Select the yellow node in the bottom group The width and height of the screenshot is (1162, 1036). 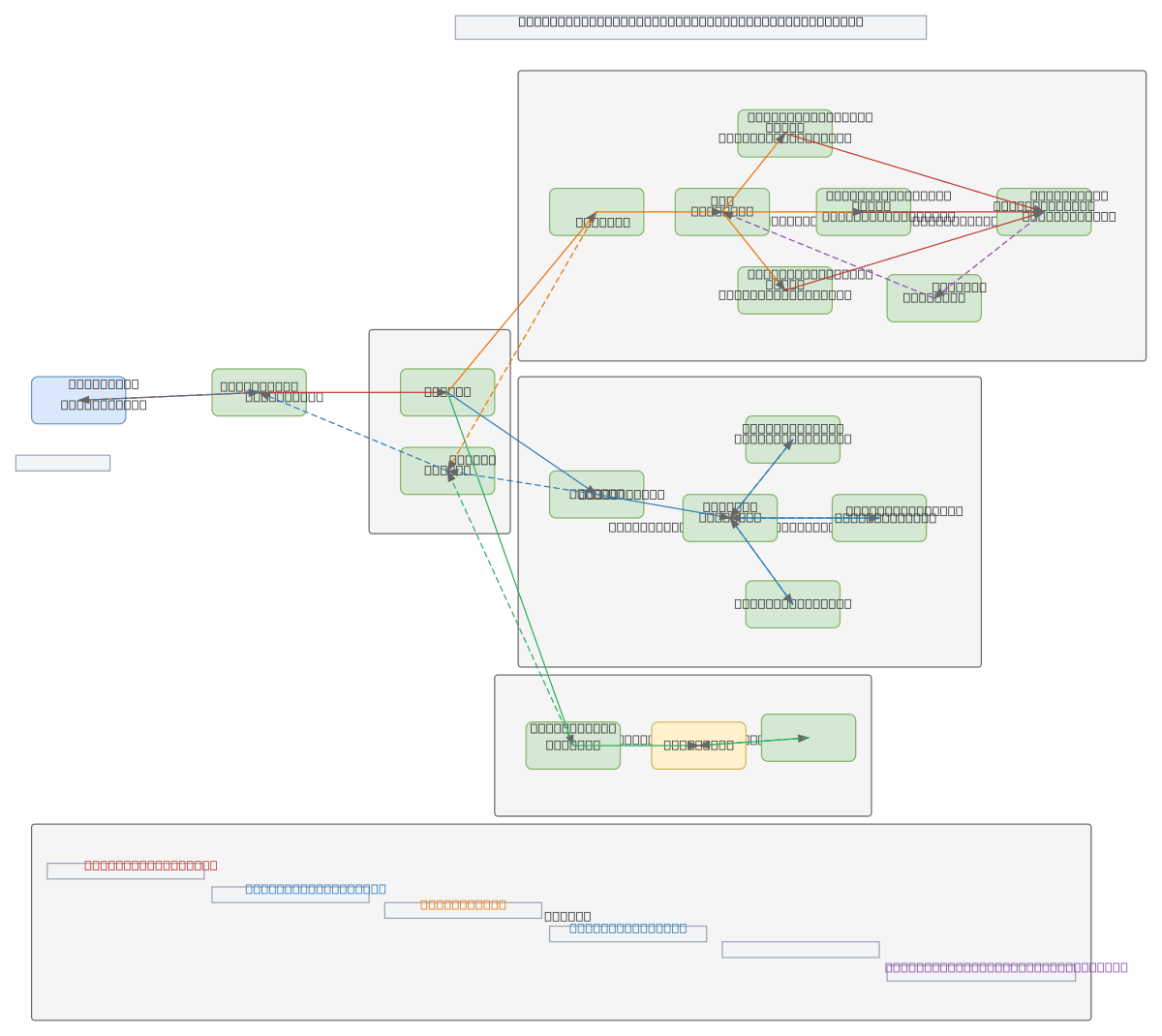click(698, 746)
